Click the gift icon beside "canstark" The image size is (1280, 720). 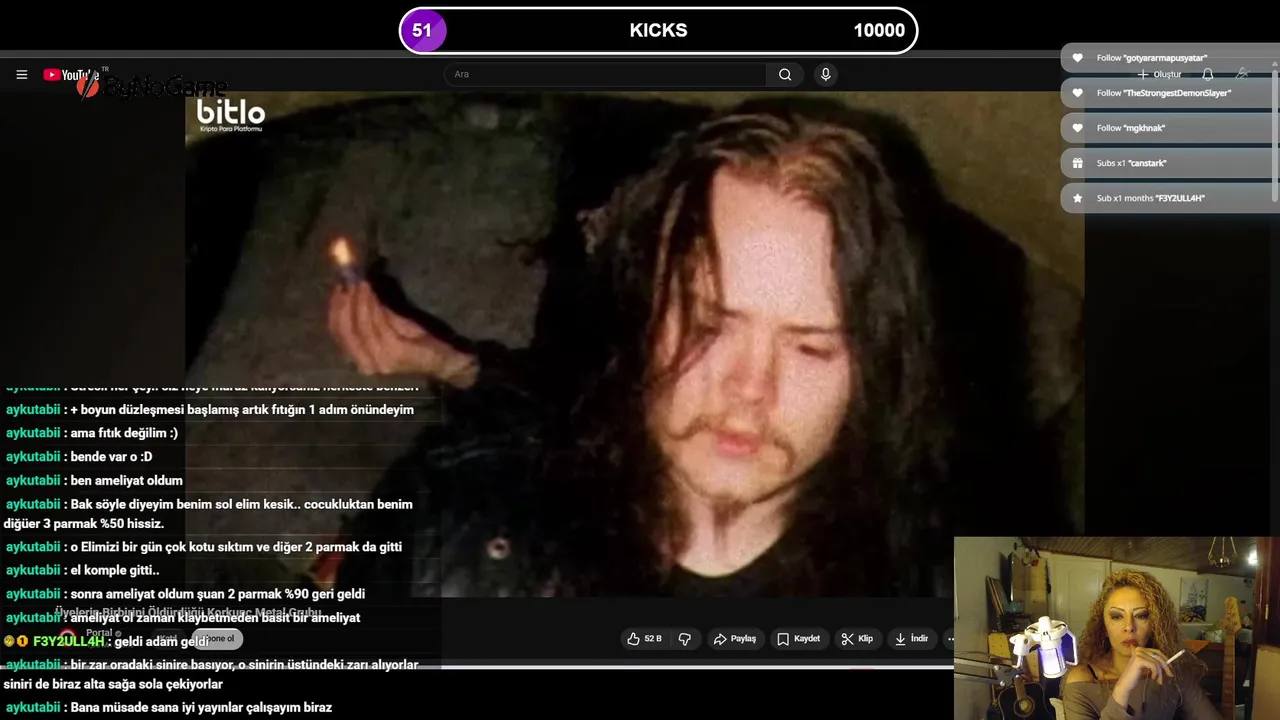[1077, 163]
